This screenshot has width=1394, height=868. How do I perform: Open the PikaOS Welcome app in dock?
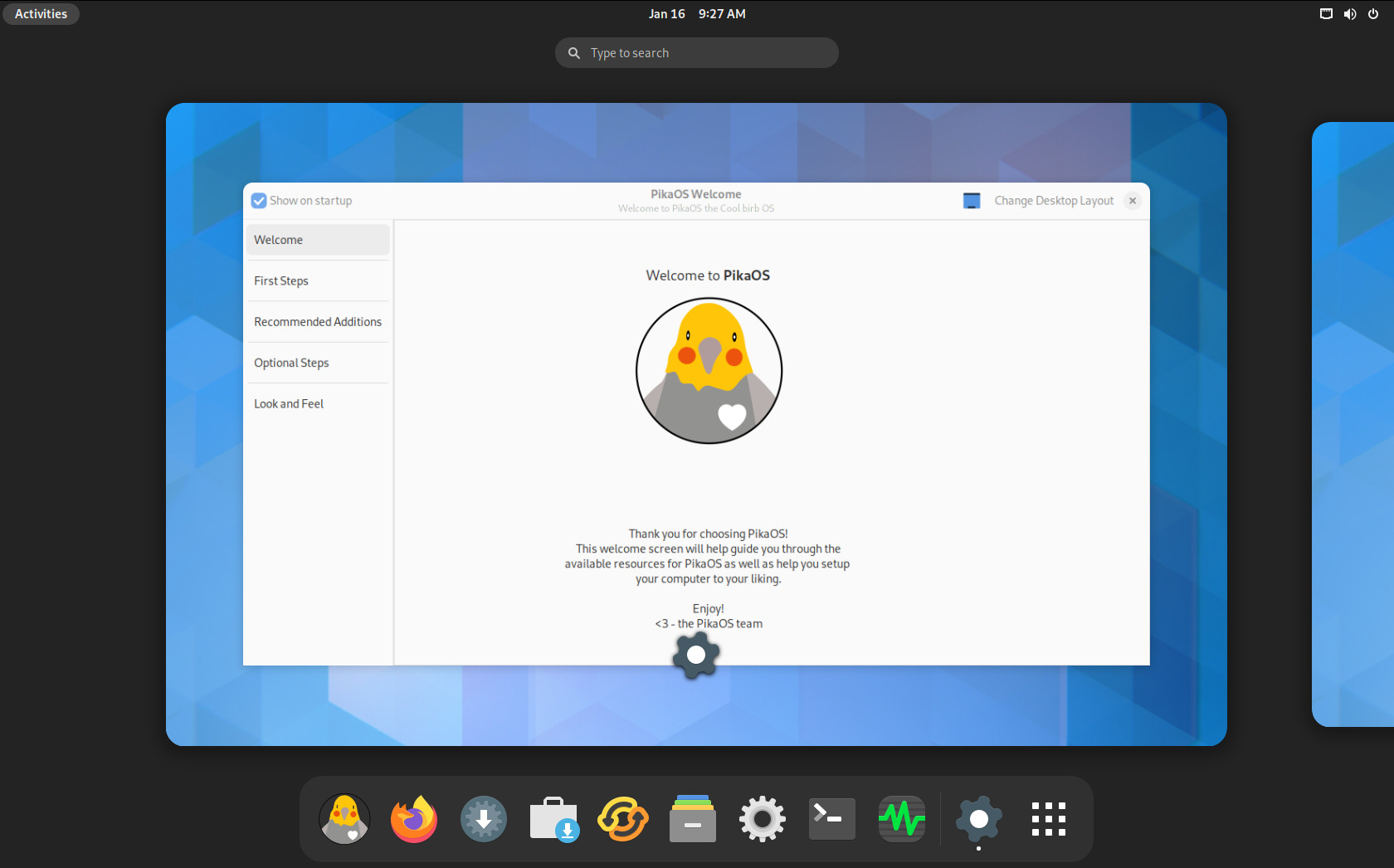(344, 819)
